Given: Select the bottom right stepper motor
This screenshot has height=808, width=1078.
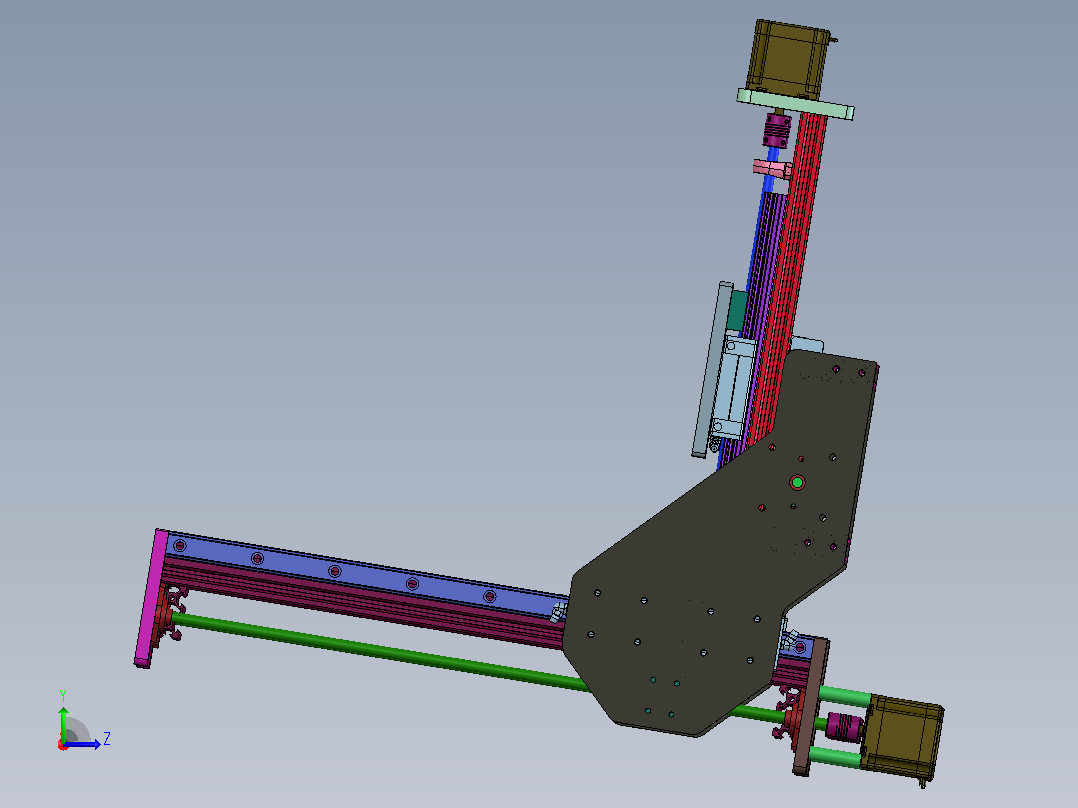Looking at the screenshot, I should click(902, 741).
